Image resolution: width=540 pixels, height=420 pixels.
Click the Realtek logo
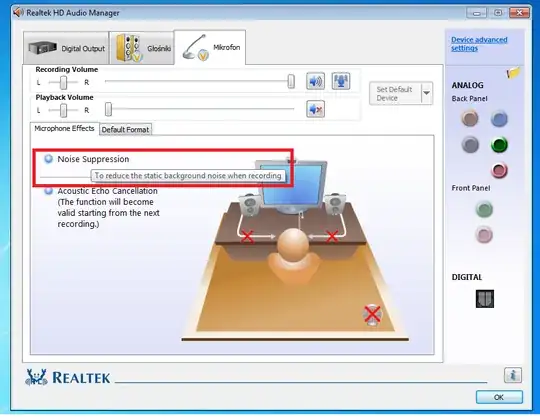(x=68, y=377)
